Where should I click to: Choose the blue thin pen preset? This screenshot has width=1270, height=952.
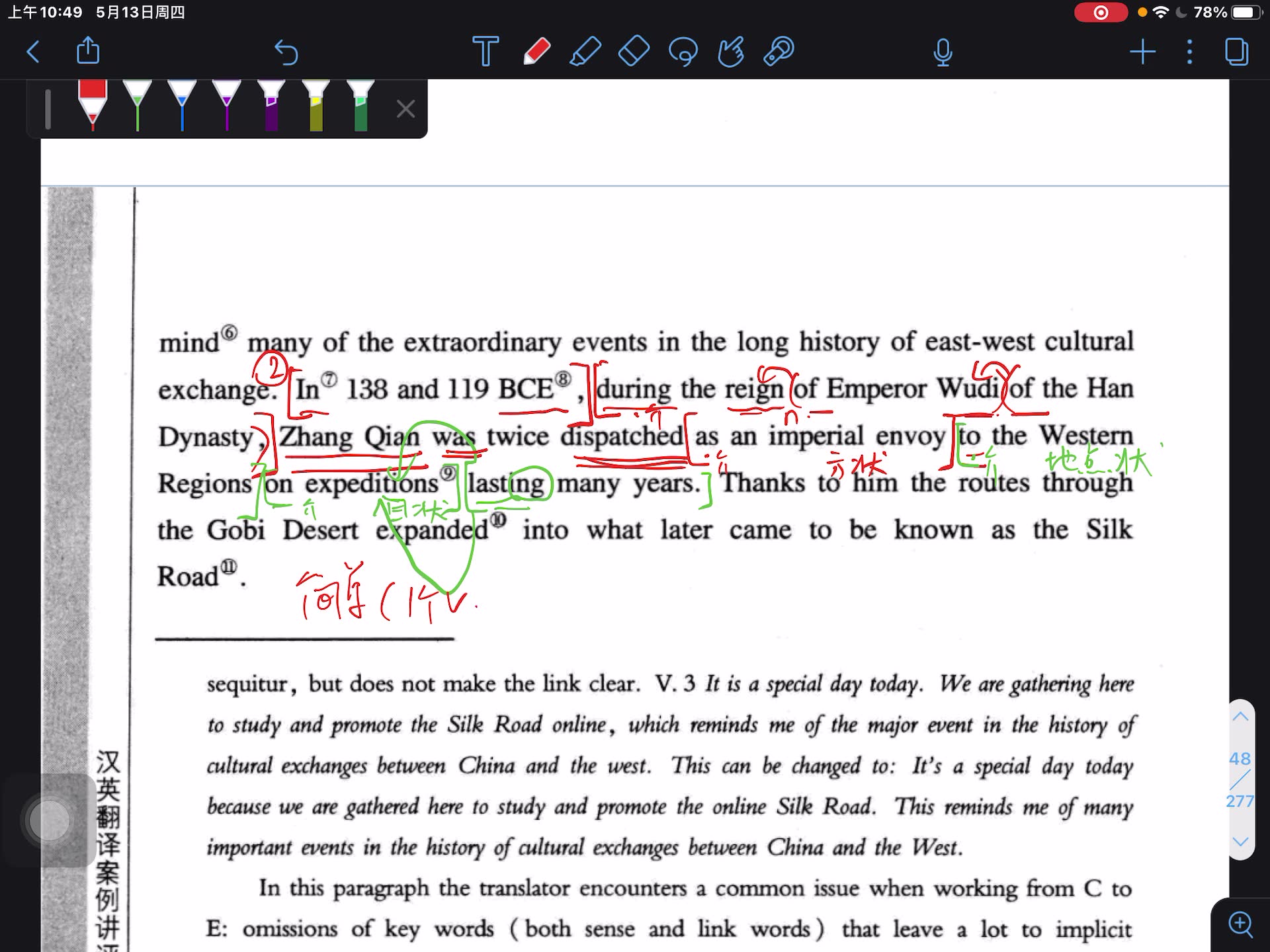coord(182,106)
